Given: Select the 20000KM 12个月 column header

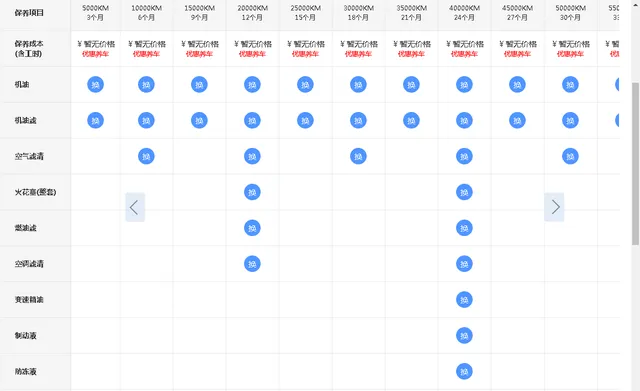Looking at the screenshot, I should click(x=252, y=13).
